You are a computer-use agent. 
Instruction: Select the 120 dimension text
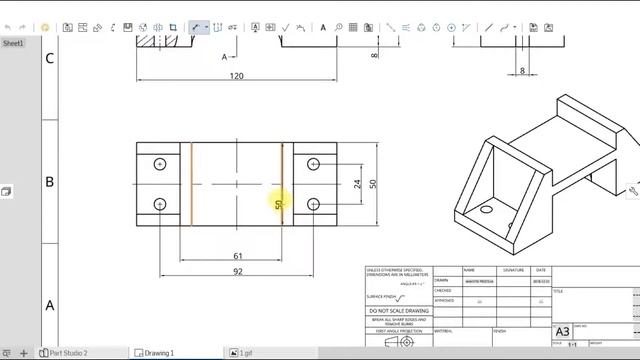[237, 76]
